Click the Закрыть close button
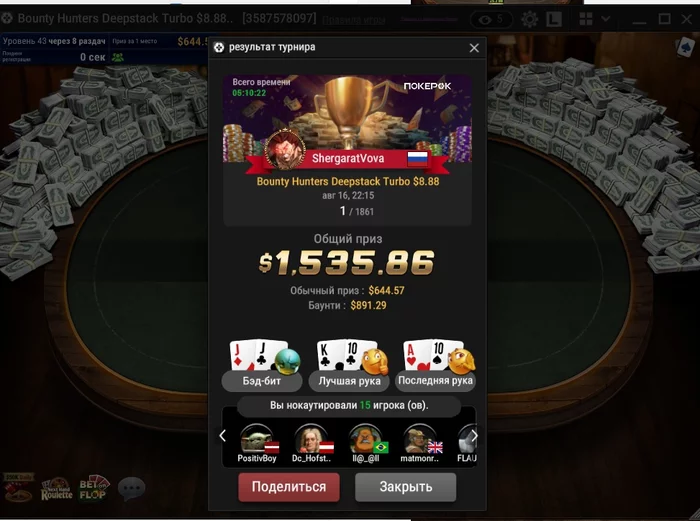This screenshot has width=700, height=521. pyautogui.click(x=405, y=487)
